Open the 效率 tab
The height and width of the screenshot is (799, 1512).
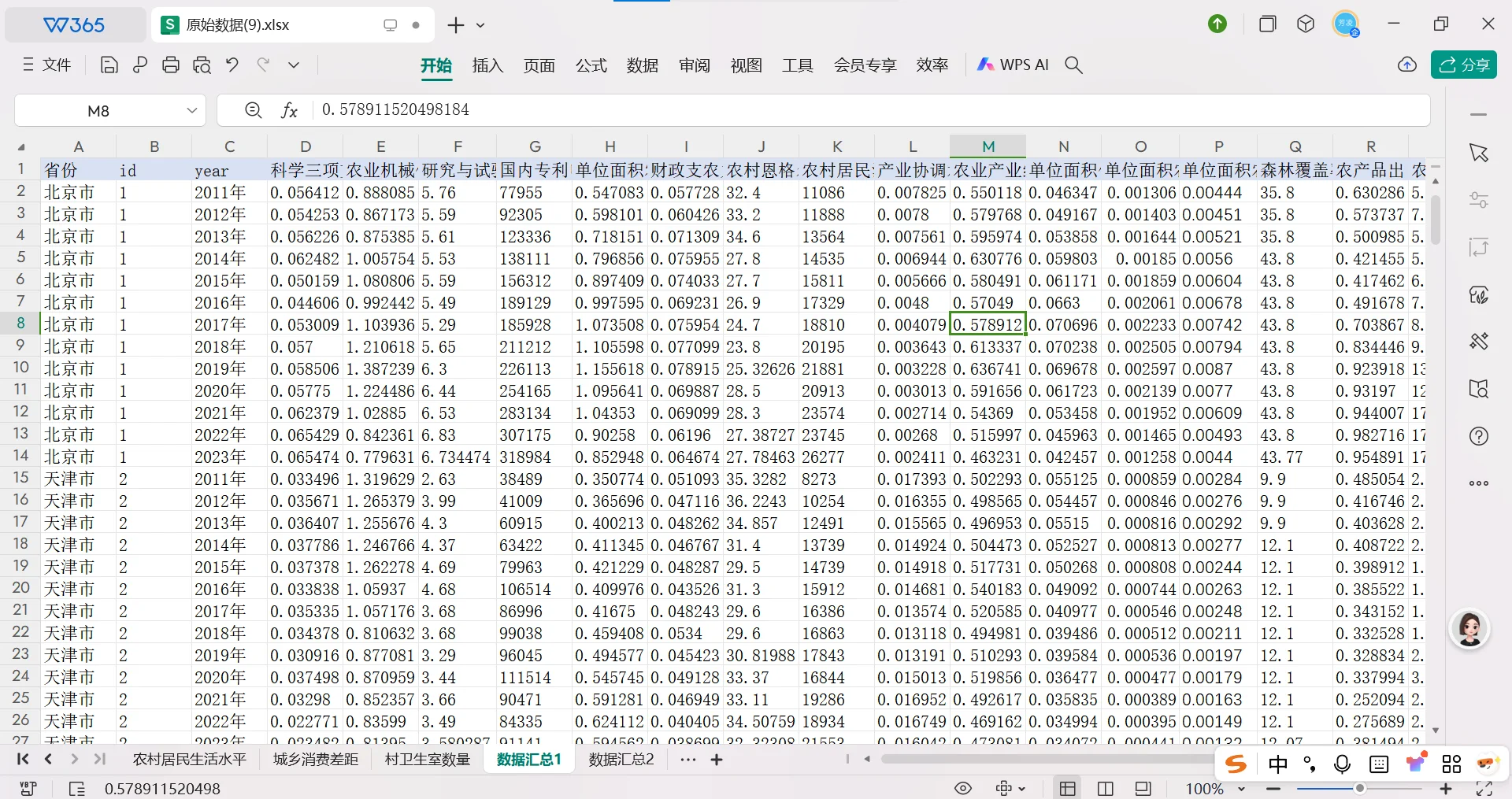[932, 65]
